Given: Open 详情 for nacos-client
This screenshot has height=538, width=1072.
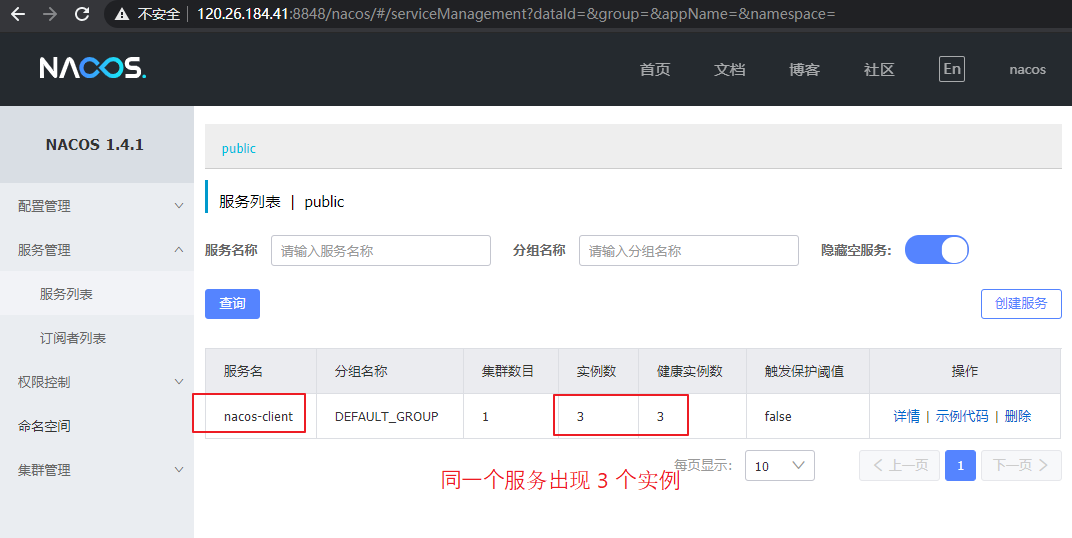Looking at the screenshot, I should click(907, 416).
